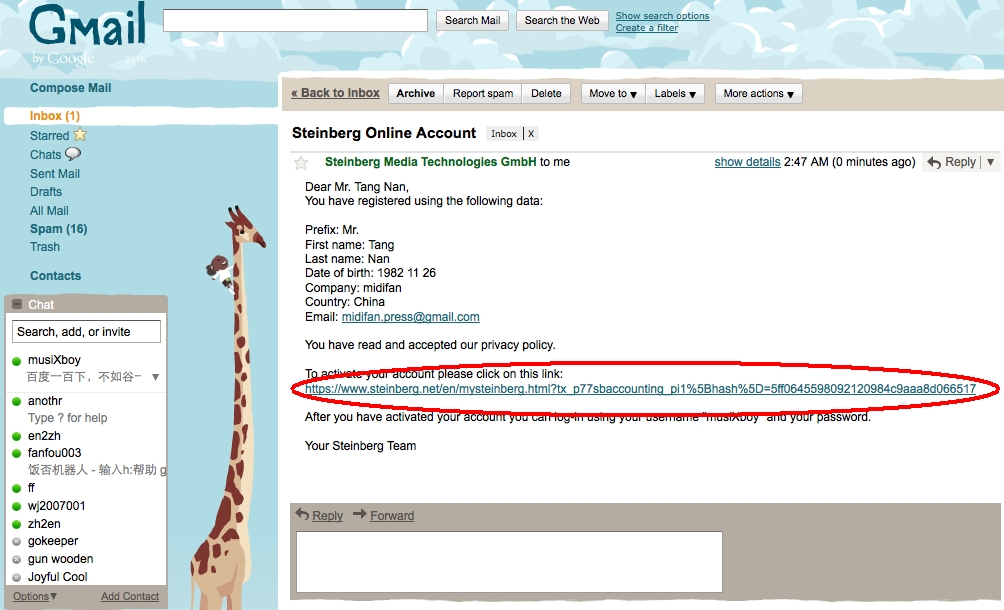Click the Search the Web button
The image size is (1004, 610).
562,20
